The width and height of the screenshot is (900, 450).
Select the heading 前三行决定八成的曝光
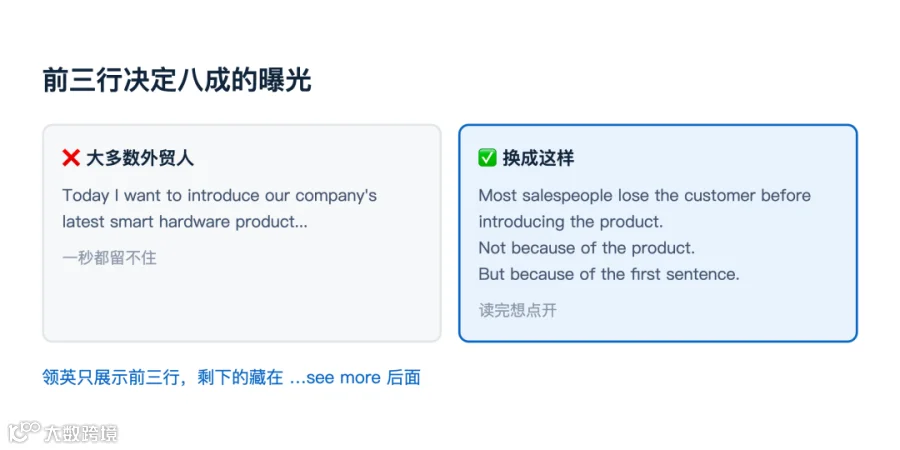click(x=177, y=80)
